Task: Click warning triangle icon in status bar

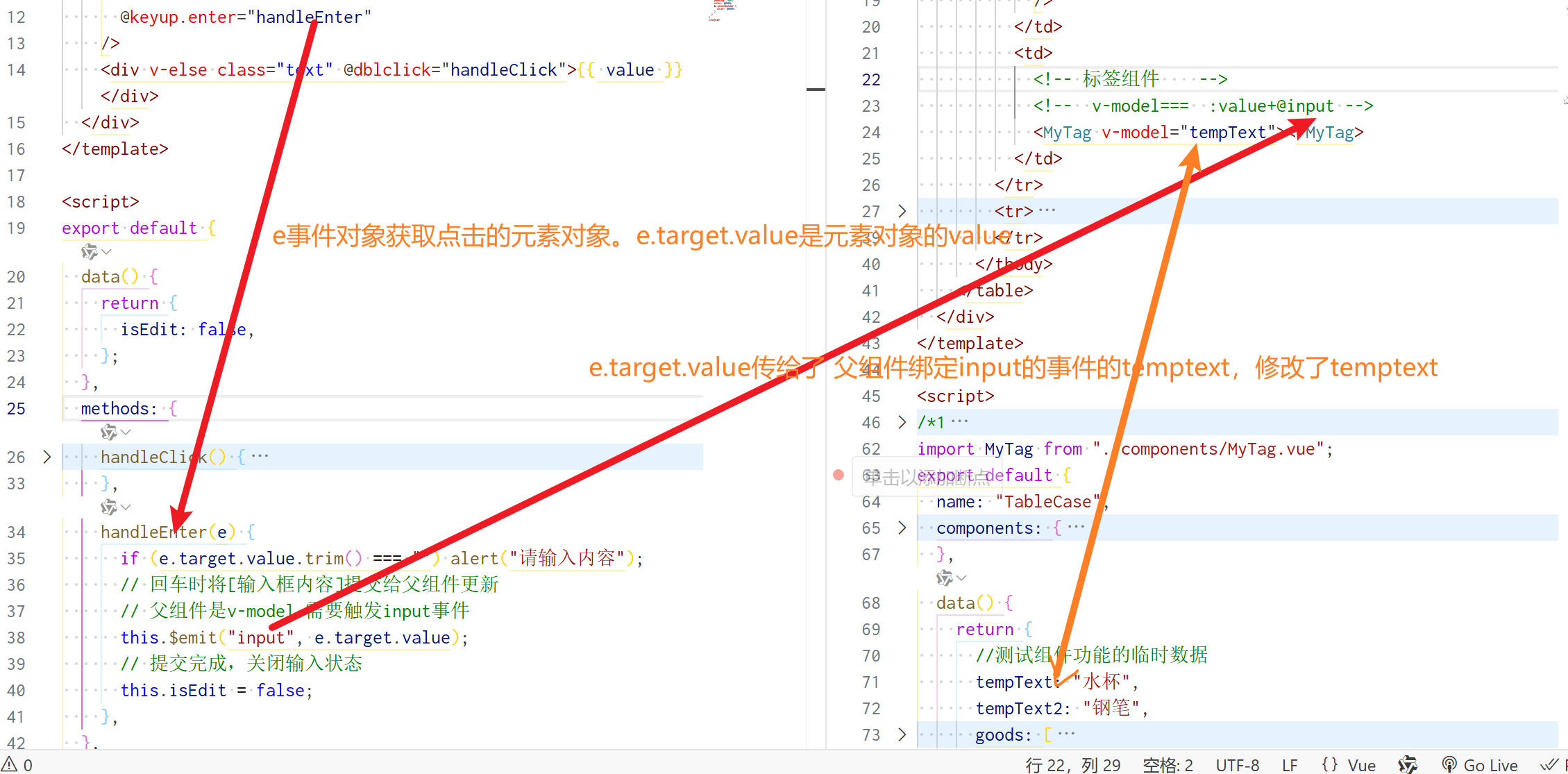Action: pos(9,764)
